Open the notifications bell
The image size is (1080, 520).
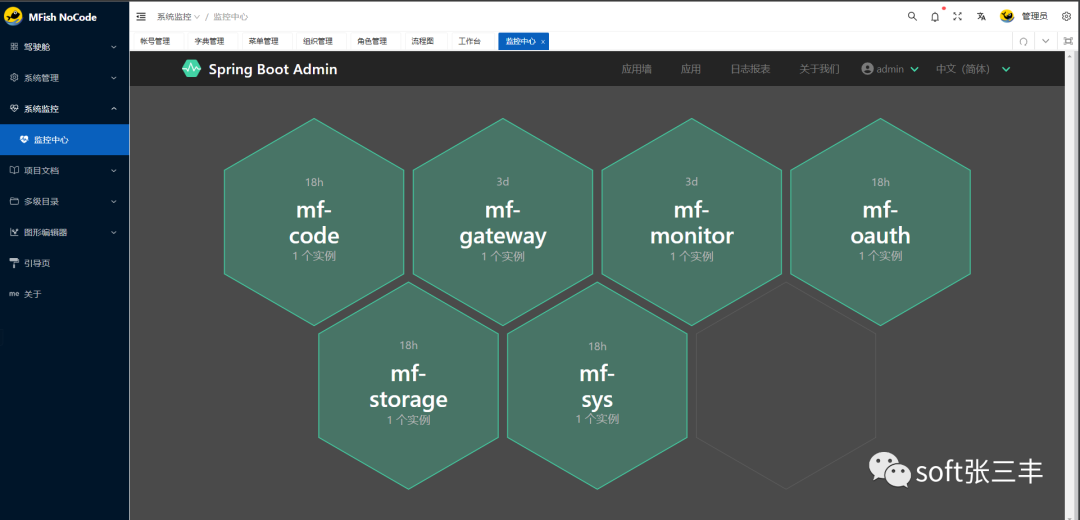(x=935, y=16)
